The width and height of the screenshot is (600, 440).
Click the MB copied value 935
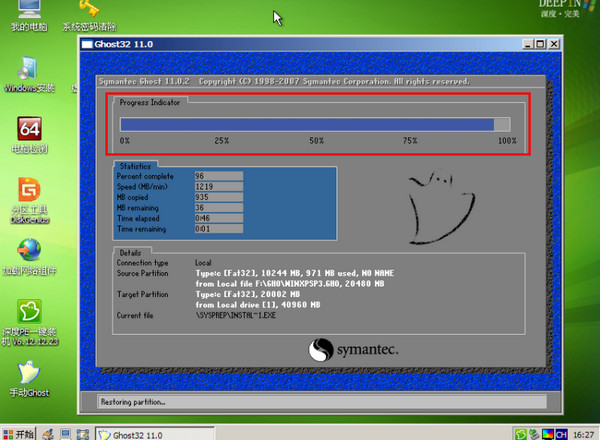pyautogui.click(x=218, y=197)
